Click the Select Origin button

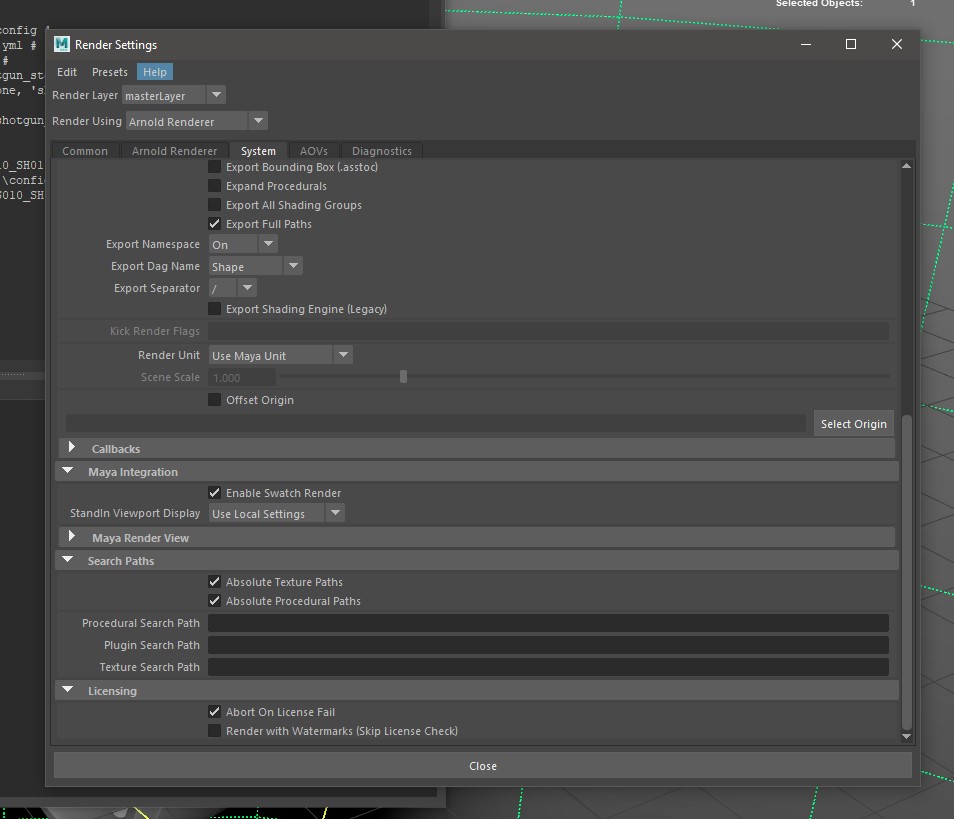click(x=853, y=423)
